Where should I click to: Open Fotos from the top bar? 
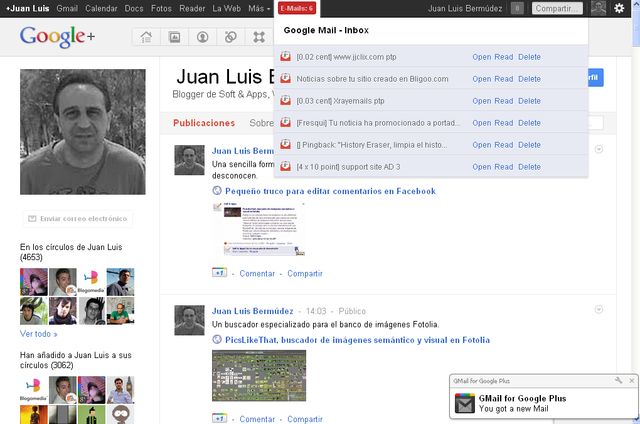click(161, 8)
